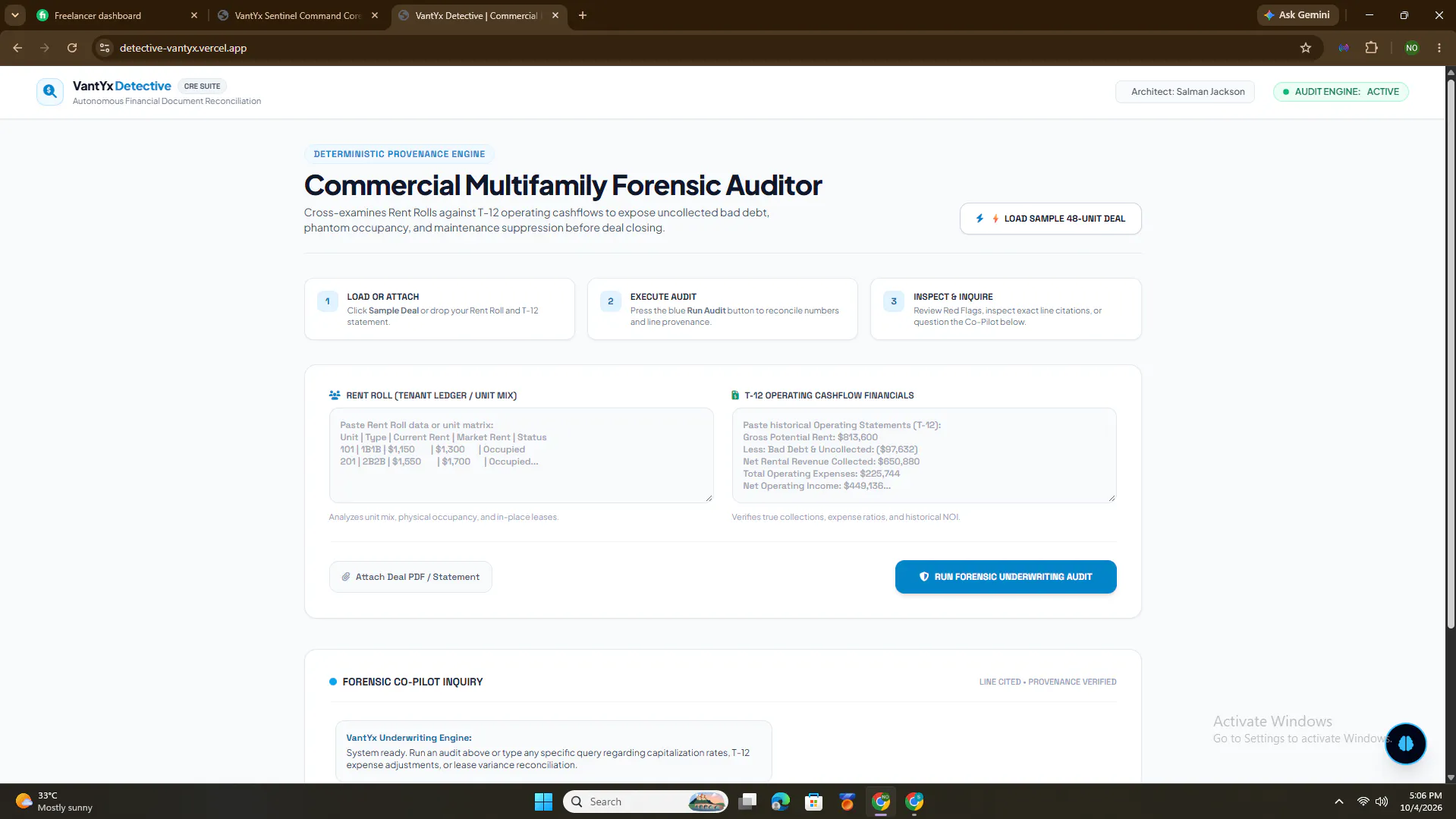1456x819 pixels.
Task: Open the volume control icon
Action: click(1382, 802)
